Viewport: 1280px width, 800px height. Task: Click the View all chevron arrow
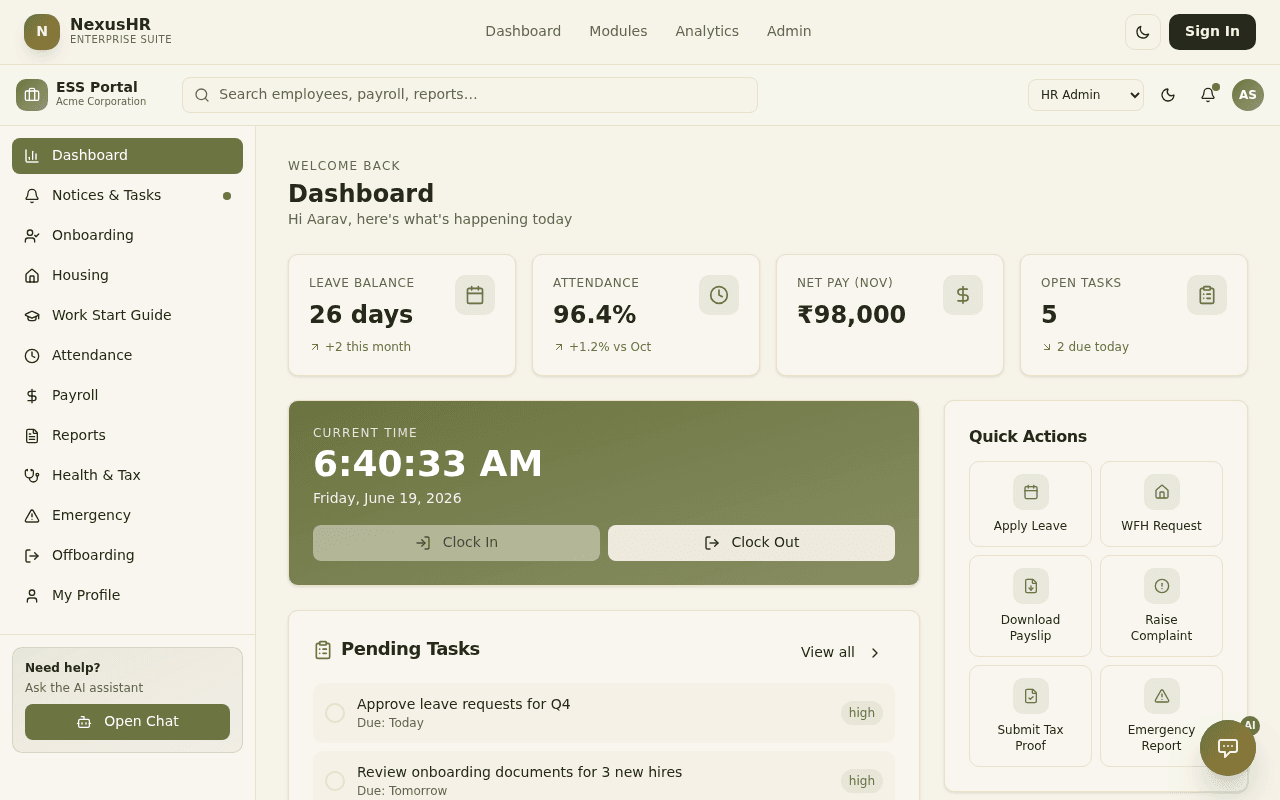(x=875, y=653)
